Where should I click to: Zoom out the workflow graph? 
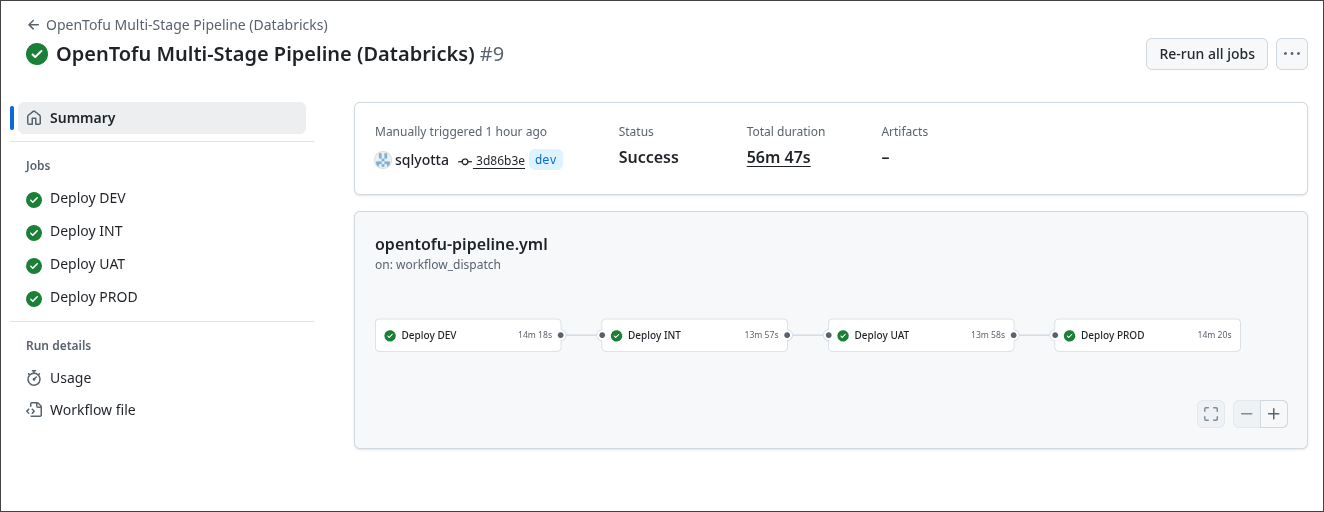pyautogui.click(x=1247, y=414)
